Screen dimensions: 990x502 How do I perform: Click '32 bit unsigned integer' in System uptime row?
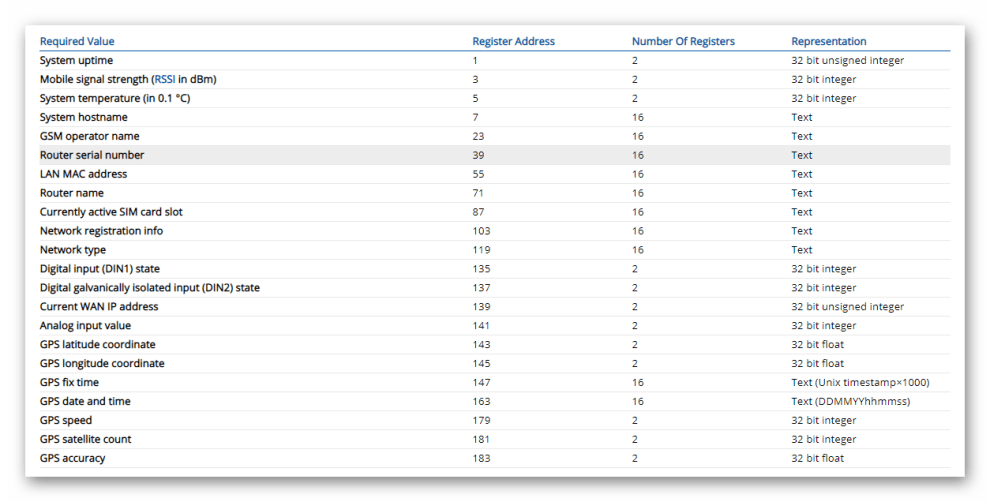click(x=847, y=61)
